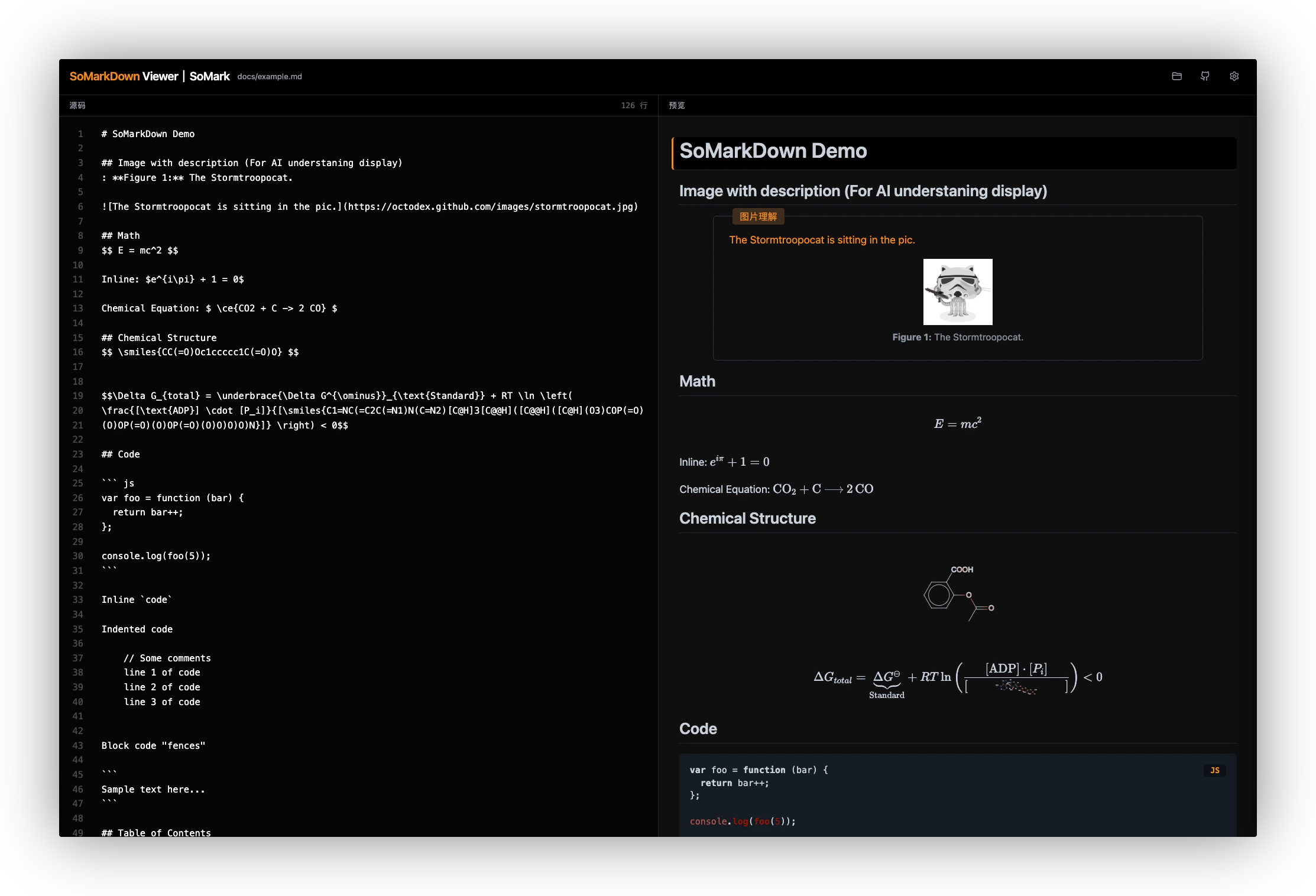Click the SoMarkDown logo in the header
The image size is (1316, 896).
point(105,76)
